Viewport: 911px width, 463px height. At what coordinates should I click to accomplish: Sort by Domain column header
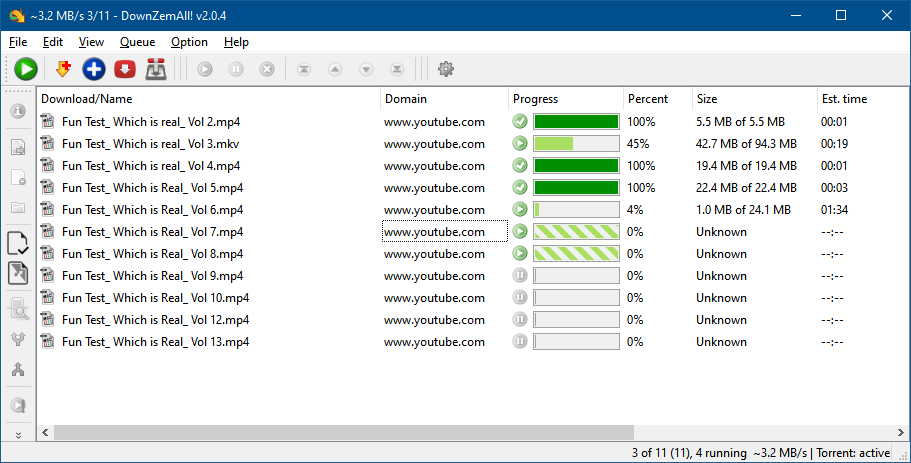tap(444, 99)
